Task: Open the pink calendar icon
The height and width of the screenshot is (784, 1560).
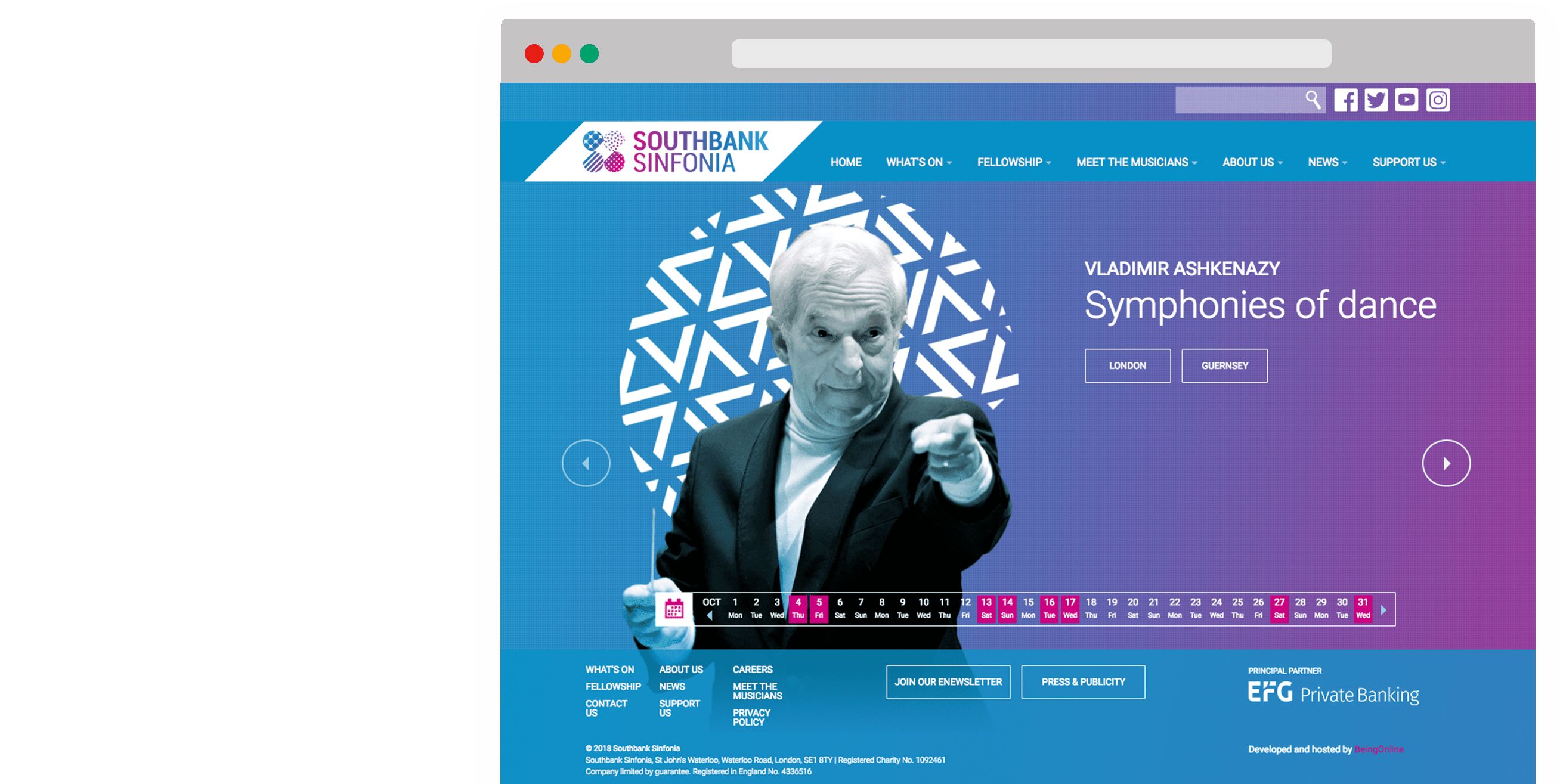Action: coord(673,609)
